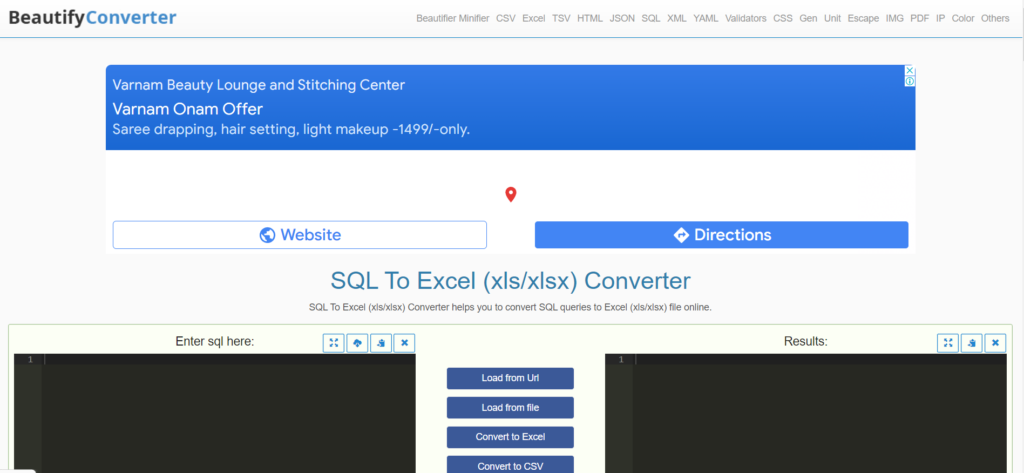Open the Beautifier Minifier menu
Viewport: 1024px width, 473px height.
[x=453, y=18]
